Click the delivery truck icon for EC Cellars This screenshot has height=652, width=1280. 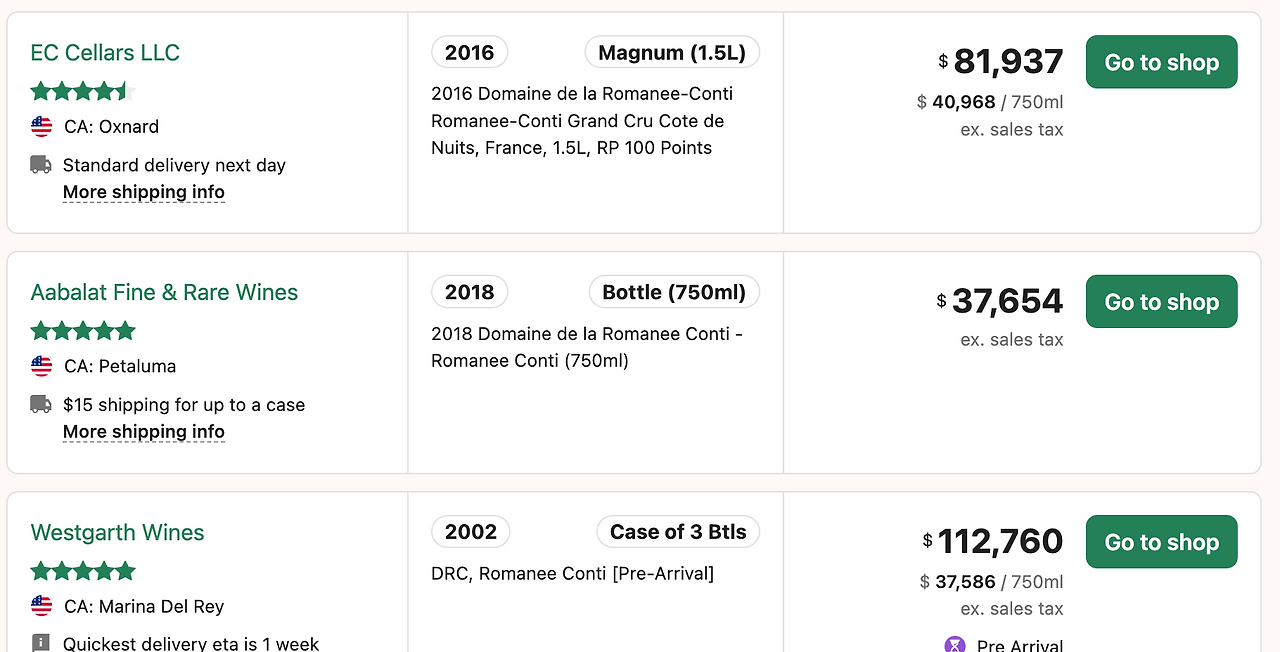click(x=41, y=165)
